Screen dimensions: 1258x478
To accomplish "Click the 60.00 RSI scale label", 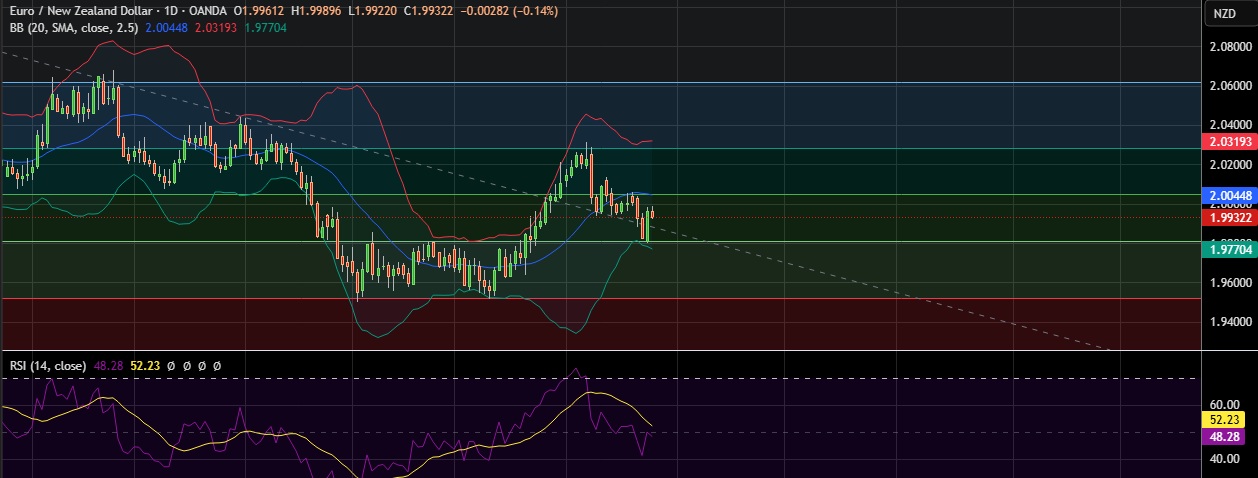I will [1225, 403].
